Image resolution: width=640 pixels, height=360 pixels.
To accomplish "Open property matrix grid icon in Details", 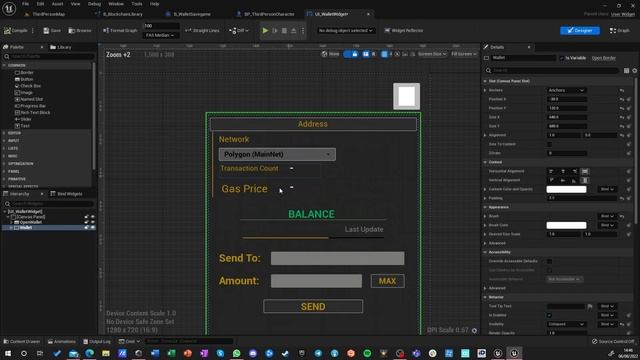I will point(626,71).
